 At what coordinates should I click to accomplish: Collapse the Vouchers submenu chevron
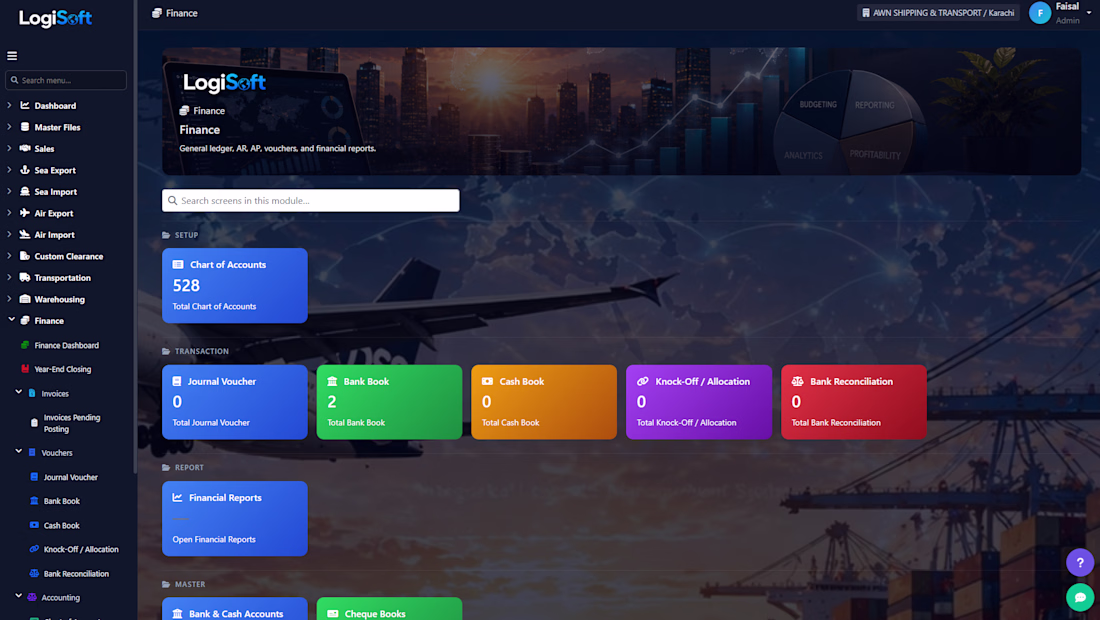19,452
